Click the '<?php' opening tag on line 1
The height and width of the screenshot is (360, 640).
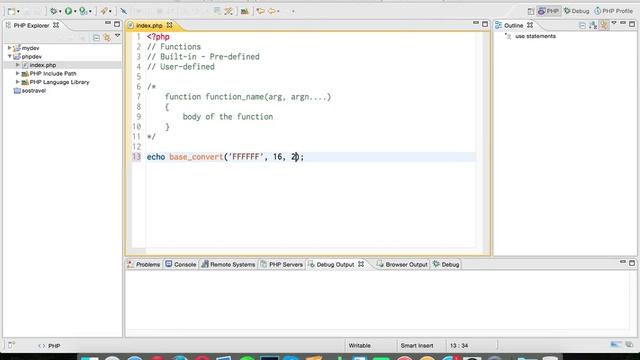(x=158, y=37)
